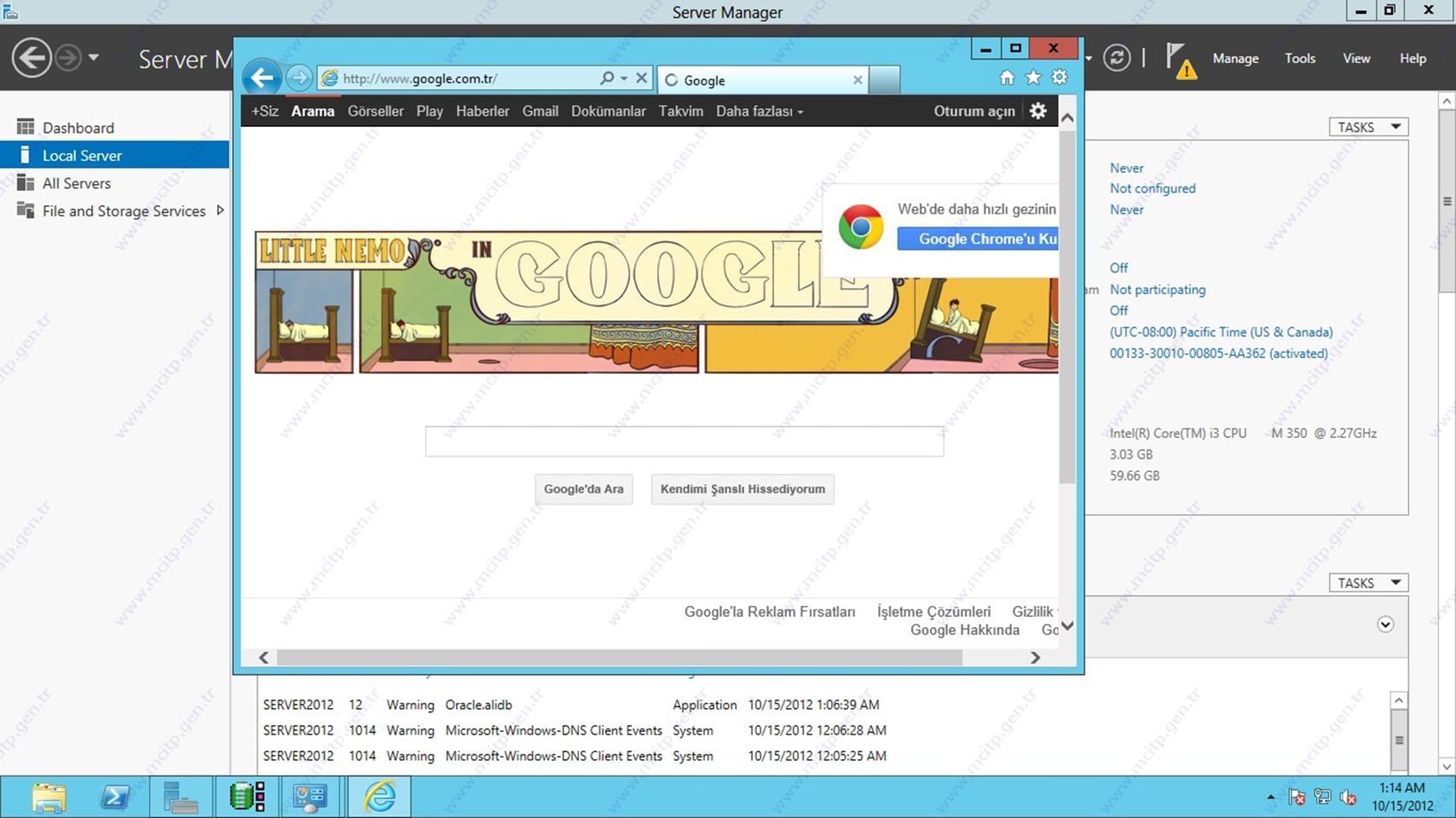Click Google'da Ara button
The height and width of the screenshot is (818, 1456).
click(x=584, y=489)
